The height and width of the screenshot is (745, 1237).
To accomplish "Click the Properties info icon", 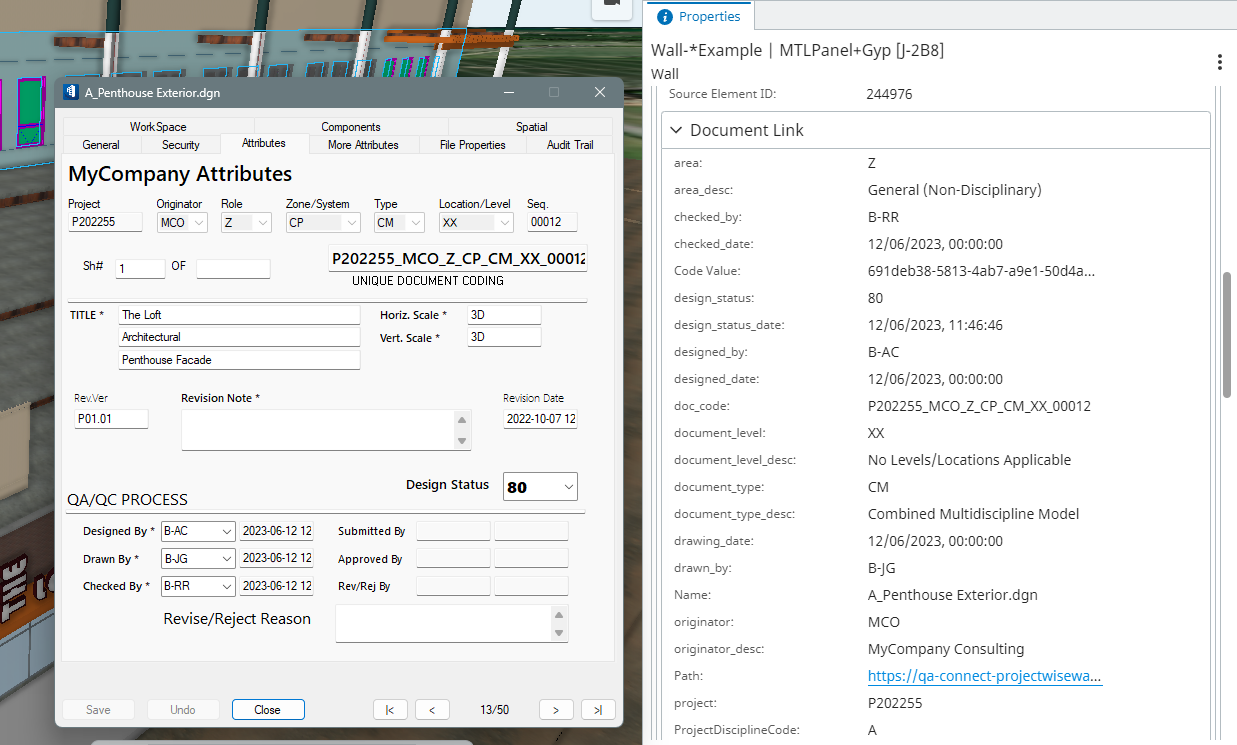I will tap(665, 17).
